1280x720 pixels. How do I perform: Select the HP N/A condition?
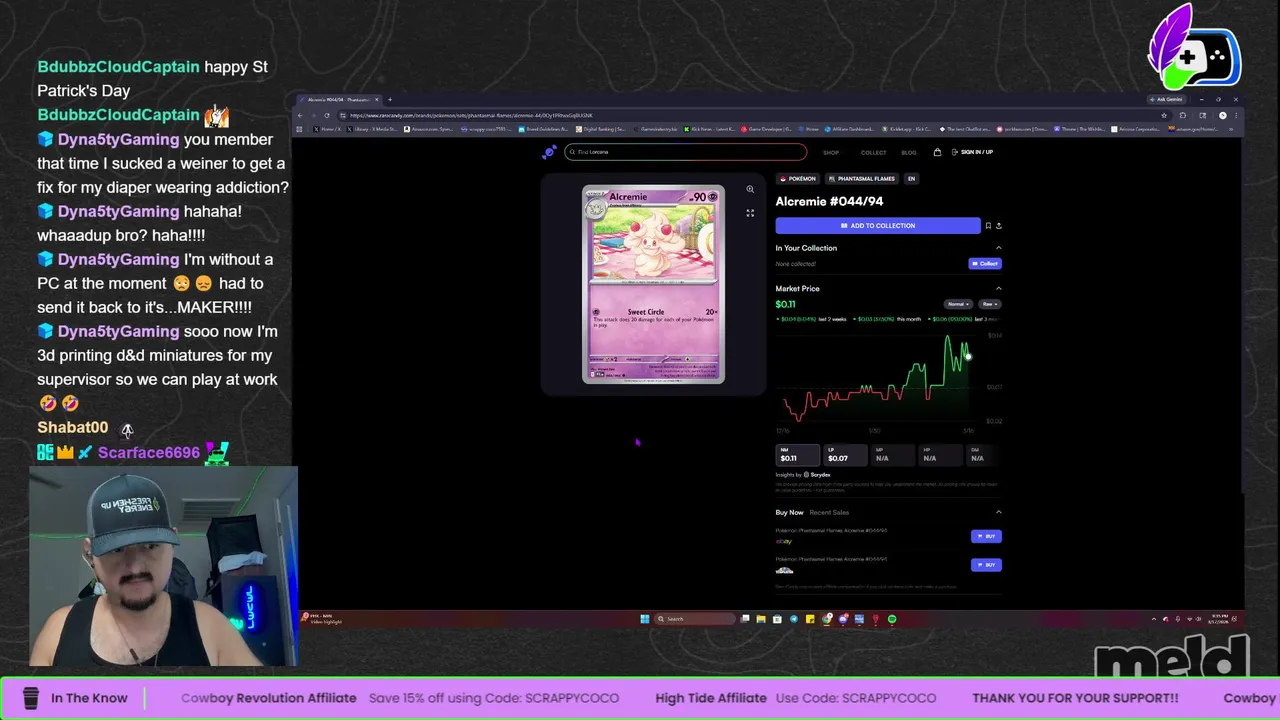(942, 455)
